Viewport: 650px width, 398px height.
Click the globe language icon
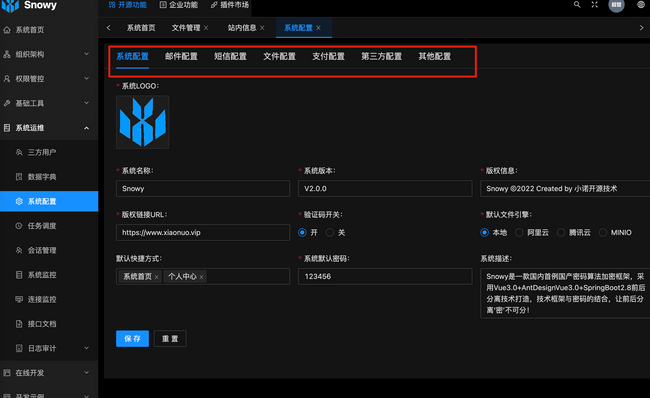[x=641, y=5]
